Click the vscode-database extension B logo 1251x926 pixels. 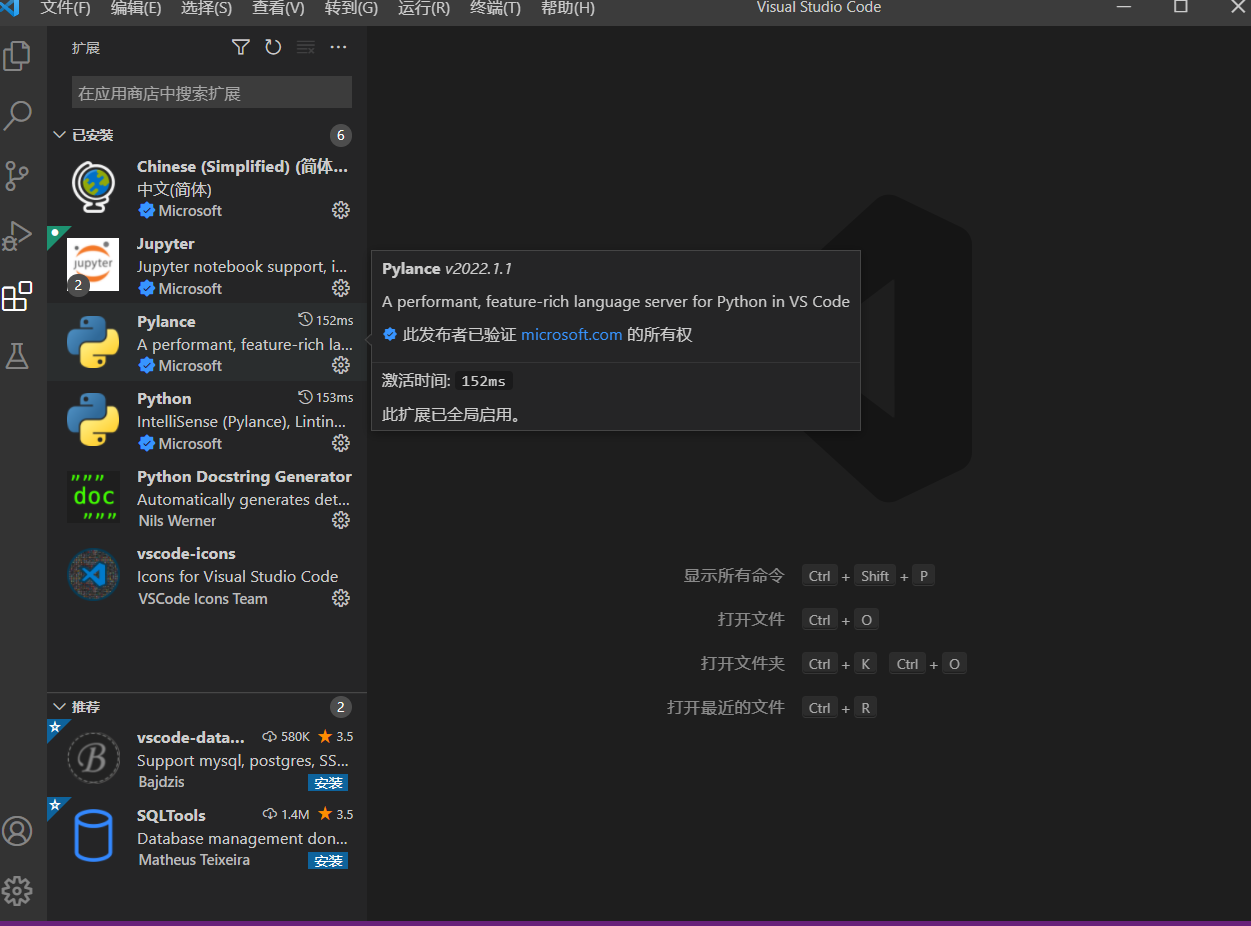93,758
